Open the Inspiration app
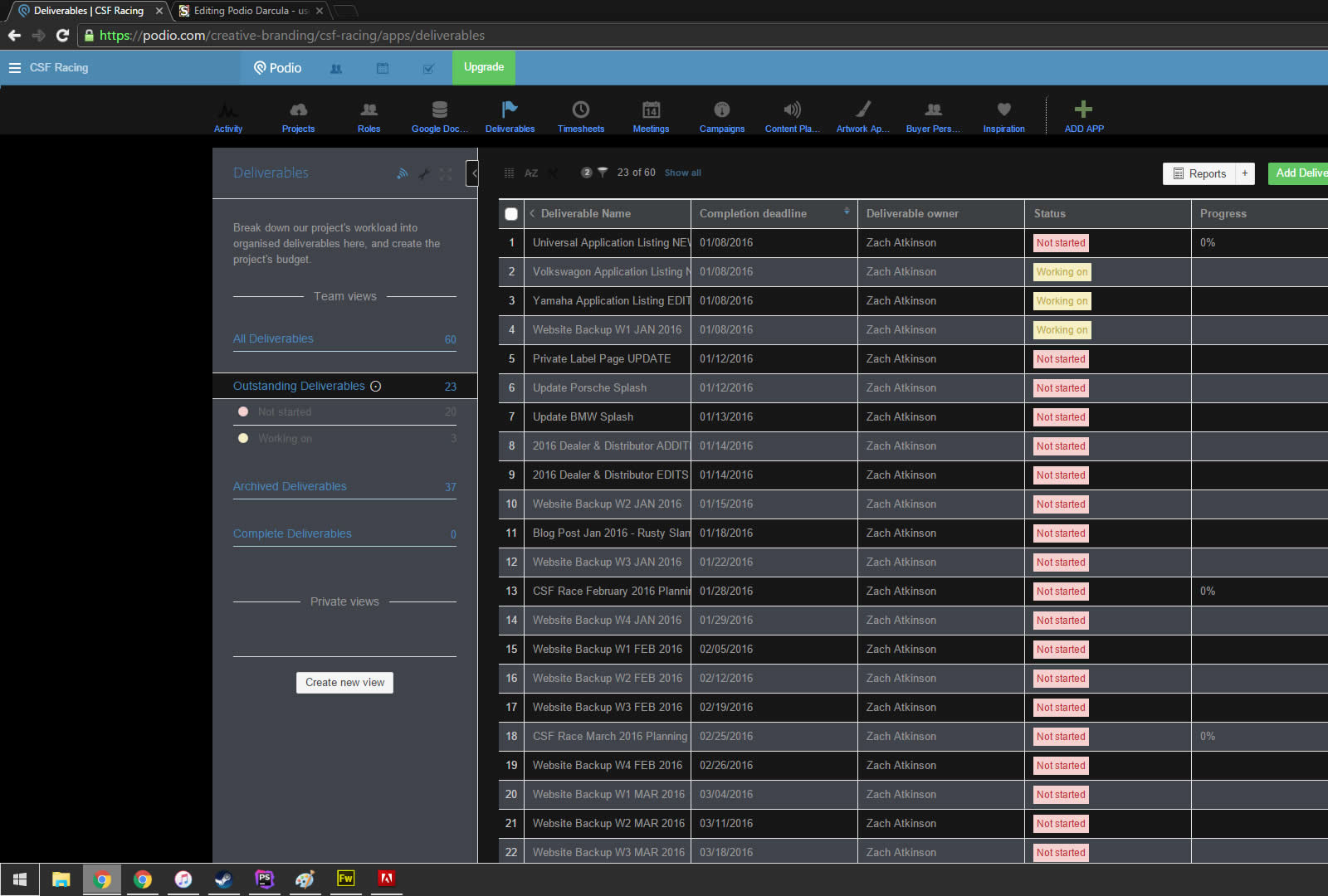The width and height of the screenshot is (1328, 896). click(1004, 116)
